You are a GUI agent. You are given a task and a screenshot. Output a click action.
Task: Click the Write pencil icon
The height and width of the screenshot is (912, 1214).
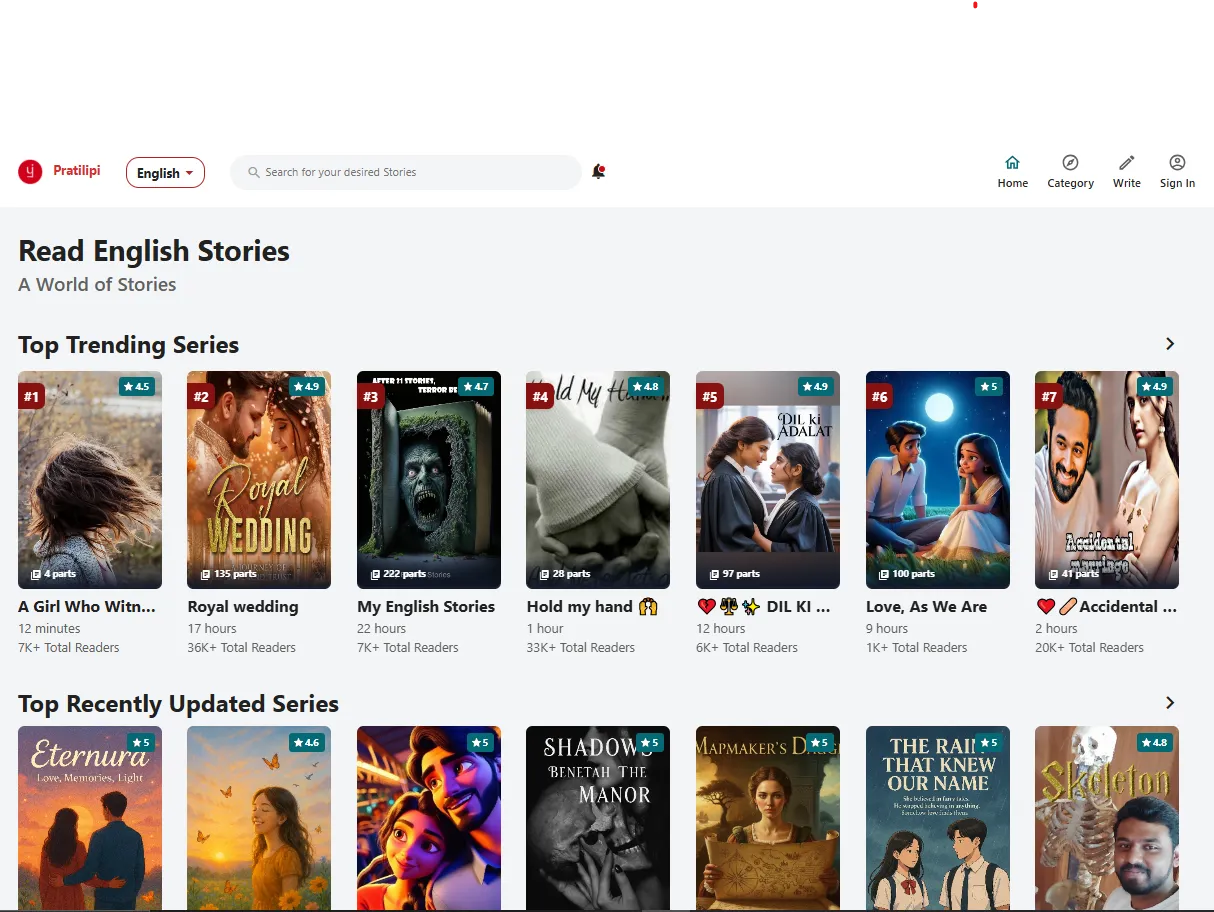(1126, 162)
